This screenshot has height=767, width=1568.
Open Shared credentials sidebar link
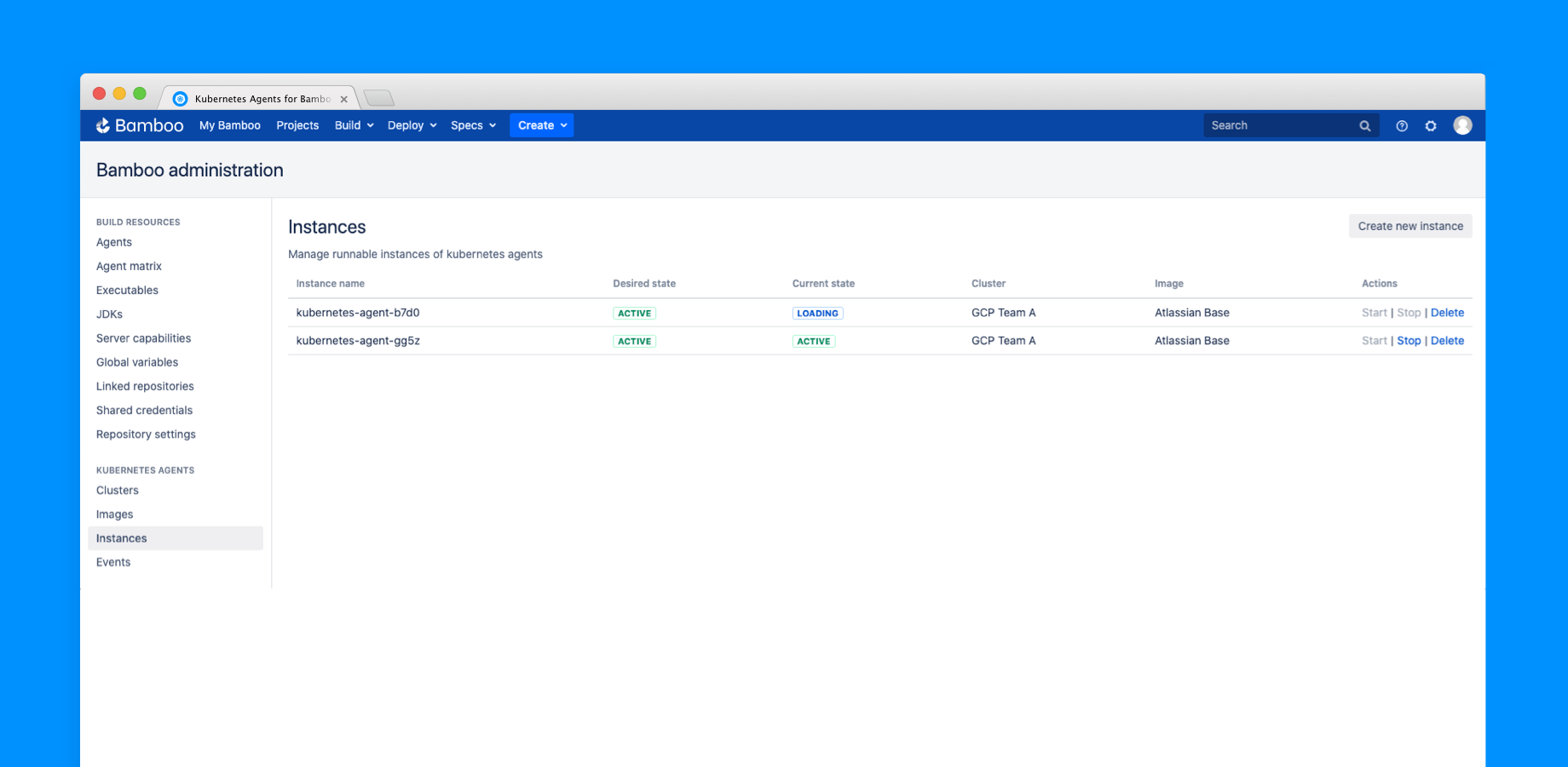click(144, 410)
